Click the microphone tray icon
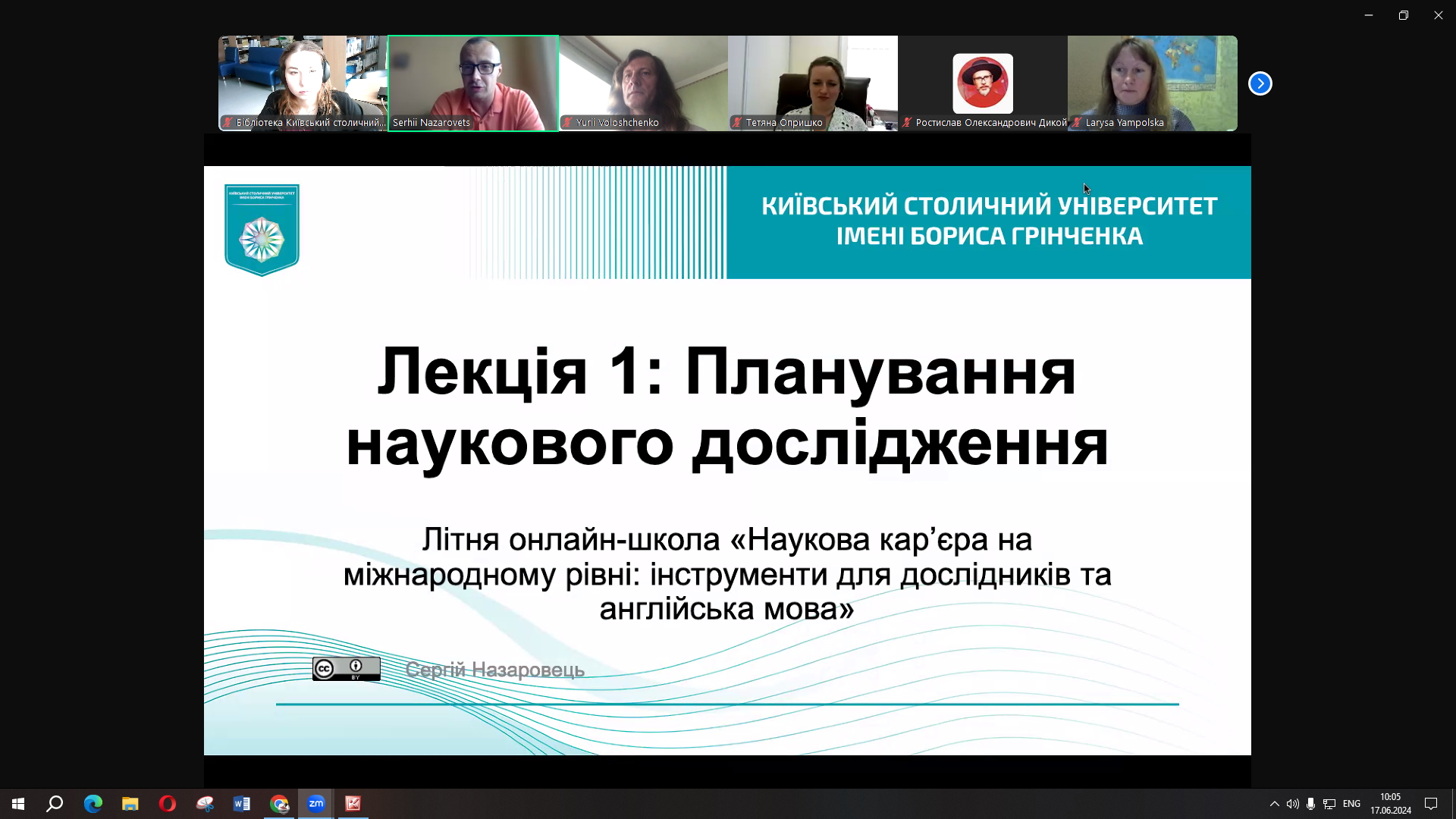Screen dimensions: 1456x819 pyautogui.click(x=1310, y=803)
